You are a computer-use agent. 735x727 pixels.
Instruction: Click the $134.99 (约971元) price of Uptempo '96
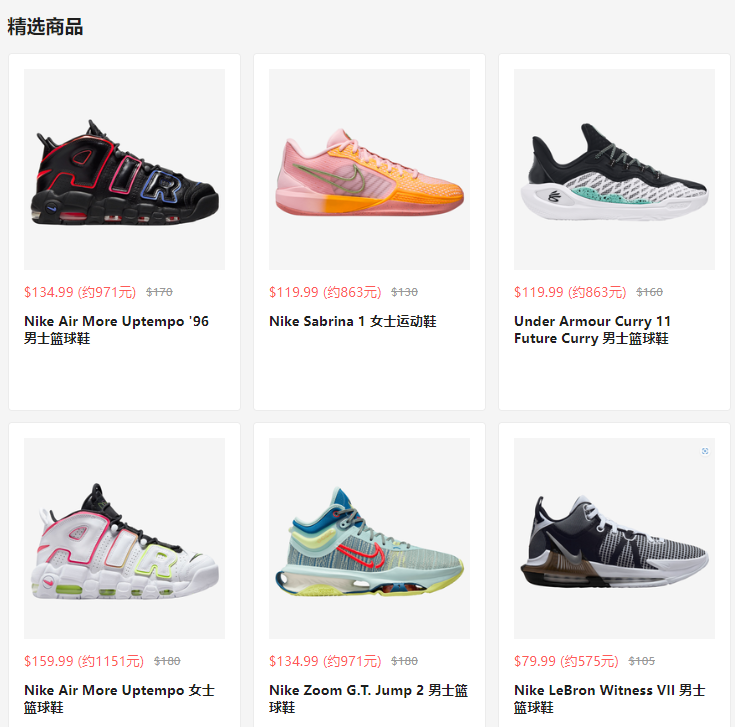click(x=80, y=292)
